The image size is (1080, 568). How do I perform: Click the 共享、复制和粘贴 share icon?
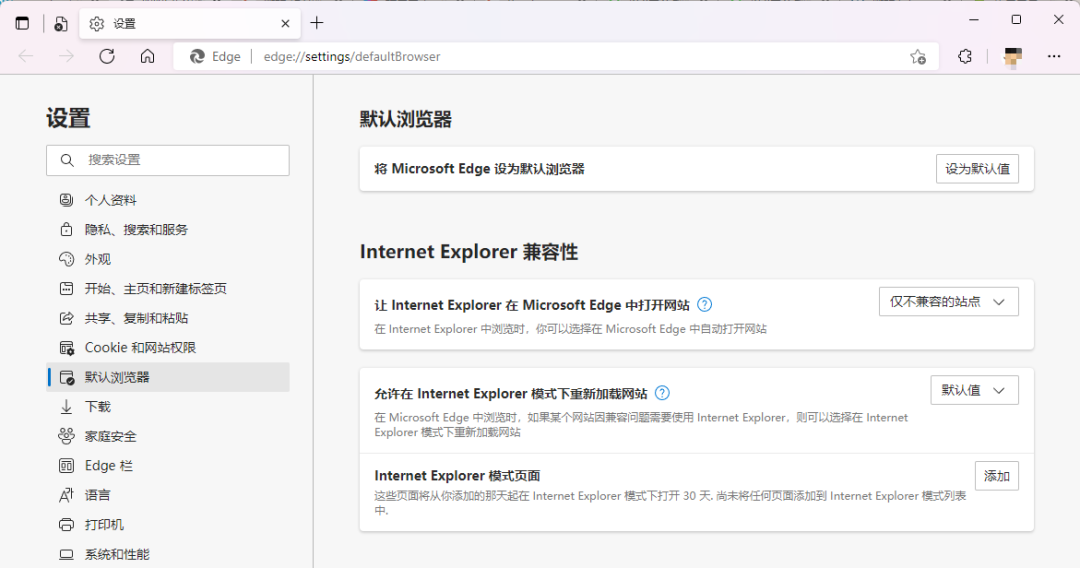(x=66, y=318)
